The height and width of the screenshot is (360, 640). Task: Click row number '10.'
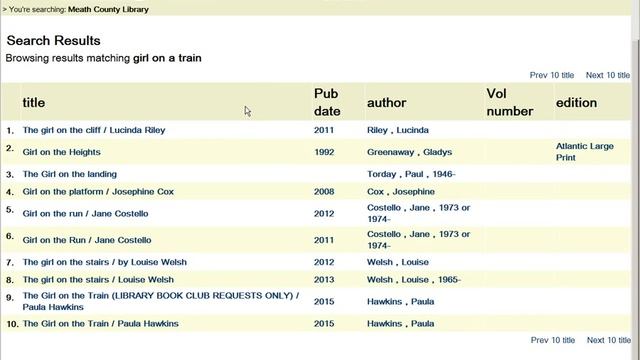12,324
